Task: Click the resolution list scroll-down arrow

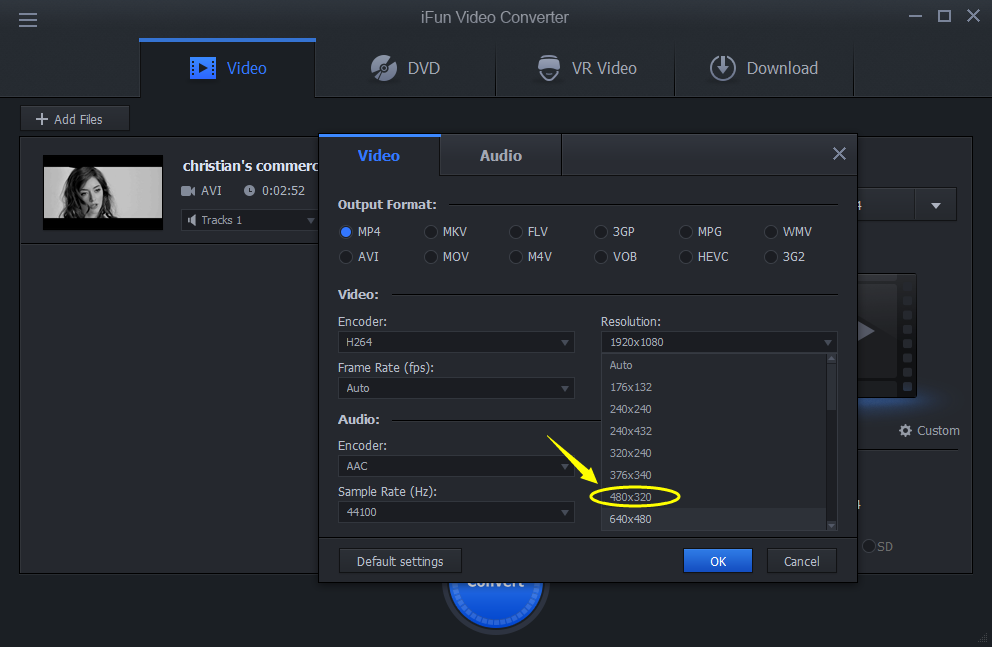Action: click(x=831, y=525)
